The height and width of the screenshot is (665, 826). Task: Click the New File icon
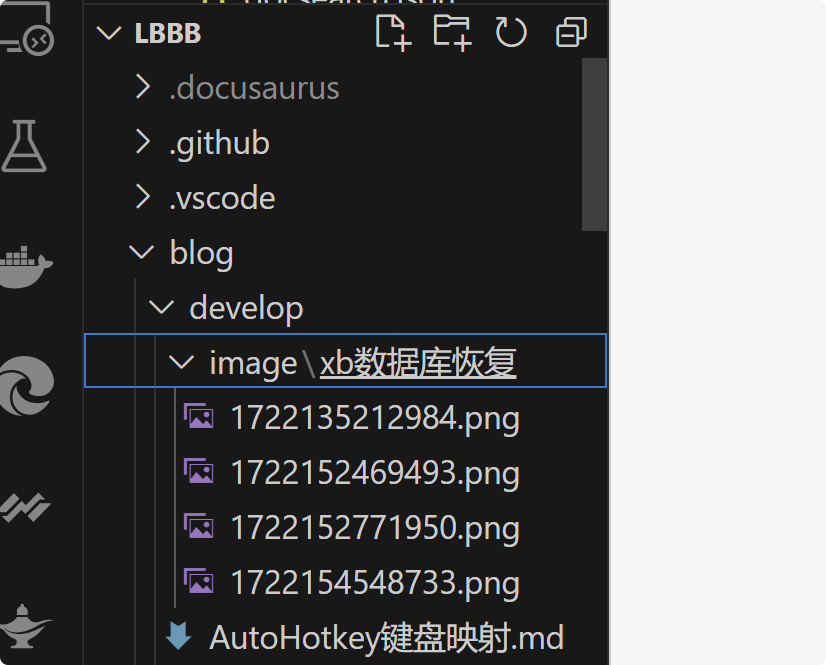(393, 33)
